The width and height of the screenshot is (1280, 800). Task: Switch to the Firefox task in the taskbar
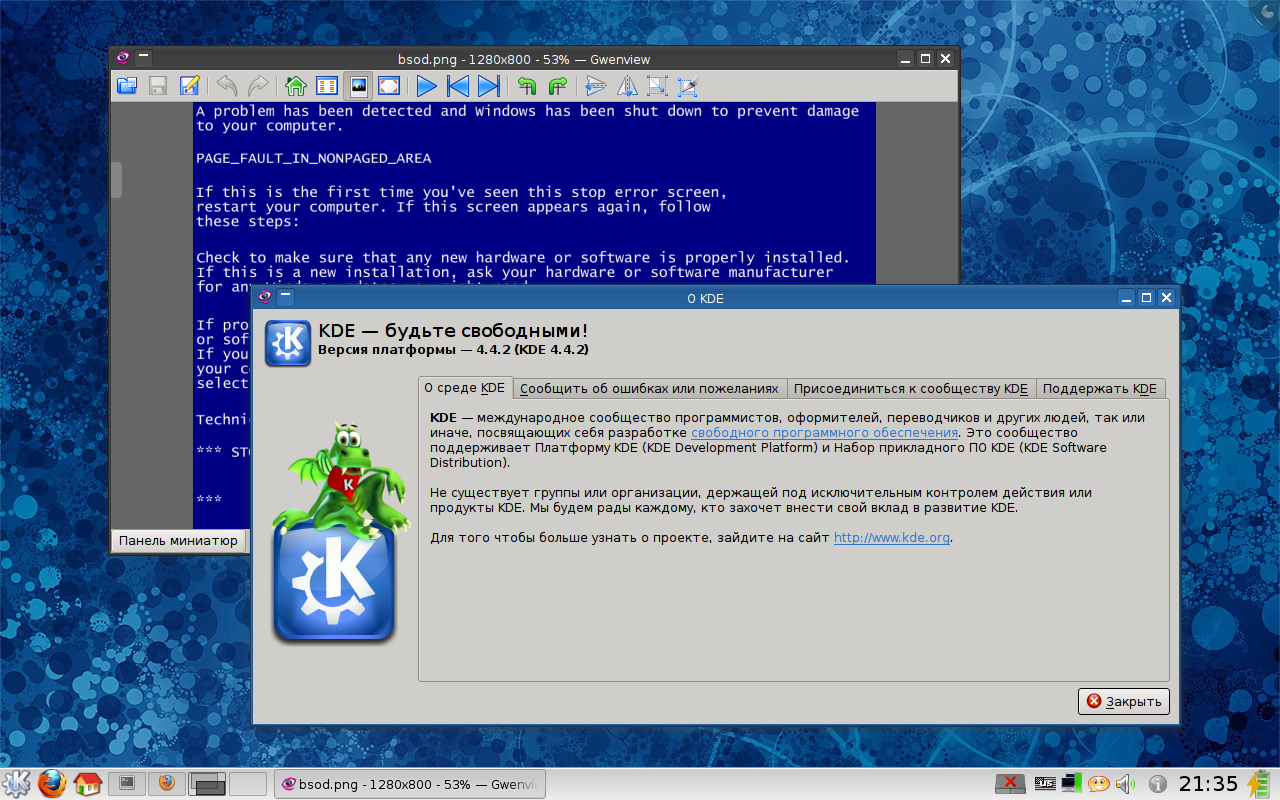pyautogui.click(x=167, y=783)
